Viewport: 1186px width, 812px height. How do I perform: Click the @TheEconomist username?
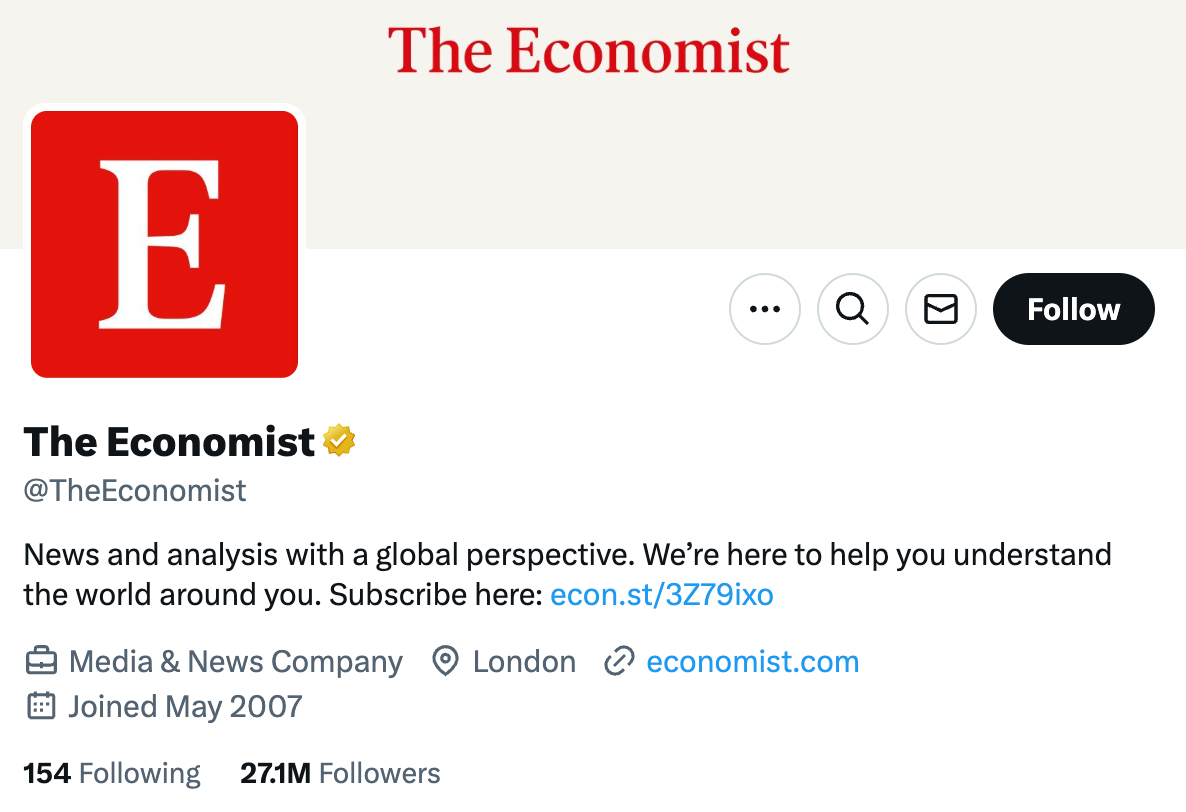click(x=134, y=490)
